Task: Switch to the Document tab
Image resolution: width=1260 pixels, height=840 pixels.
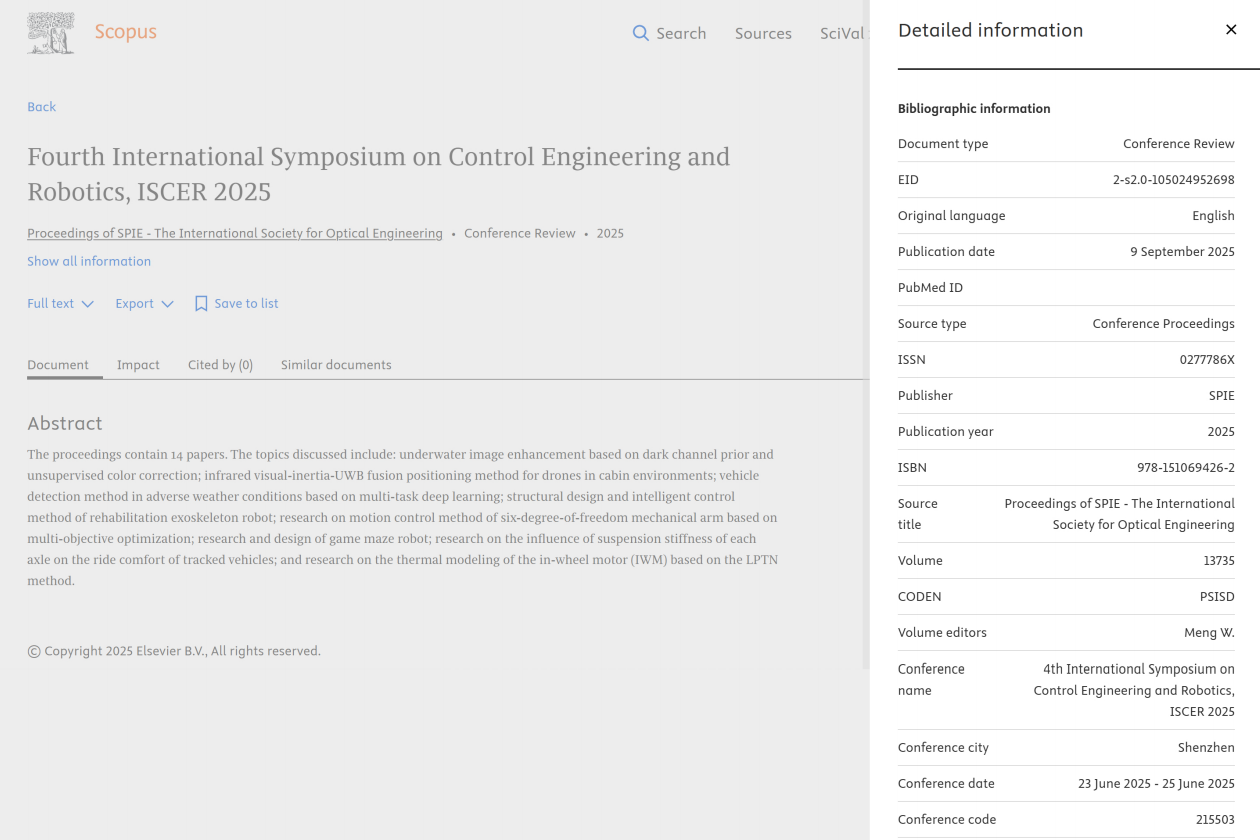Action: pyautogui.click(x=58, y=365)
